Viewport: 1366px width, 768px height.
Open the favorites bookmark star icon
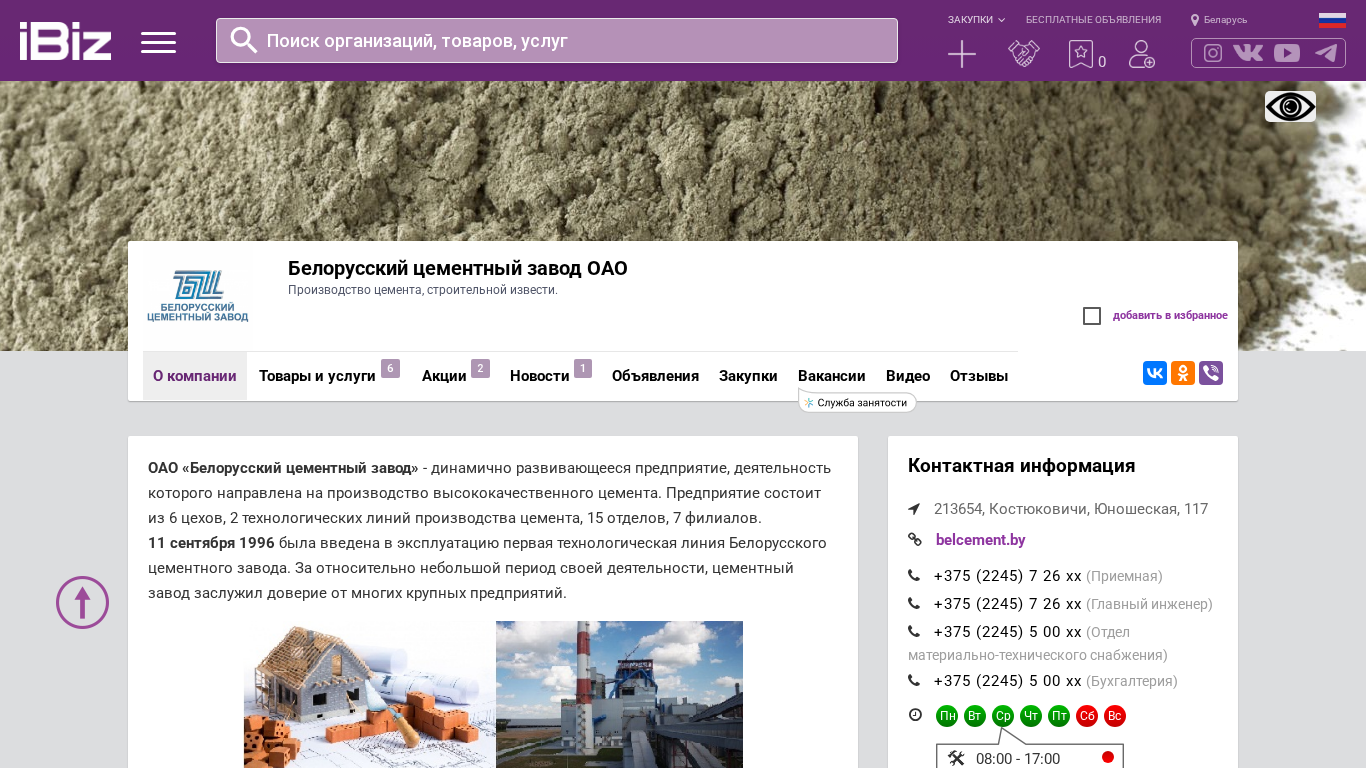click(1081, 54)
